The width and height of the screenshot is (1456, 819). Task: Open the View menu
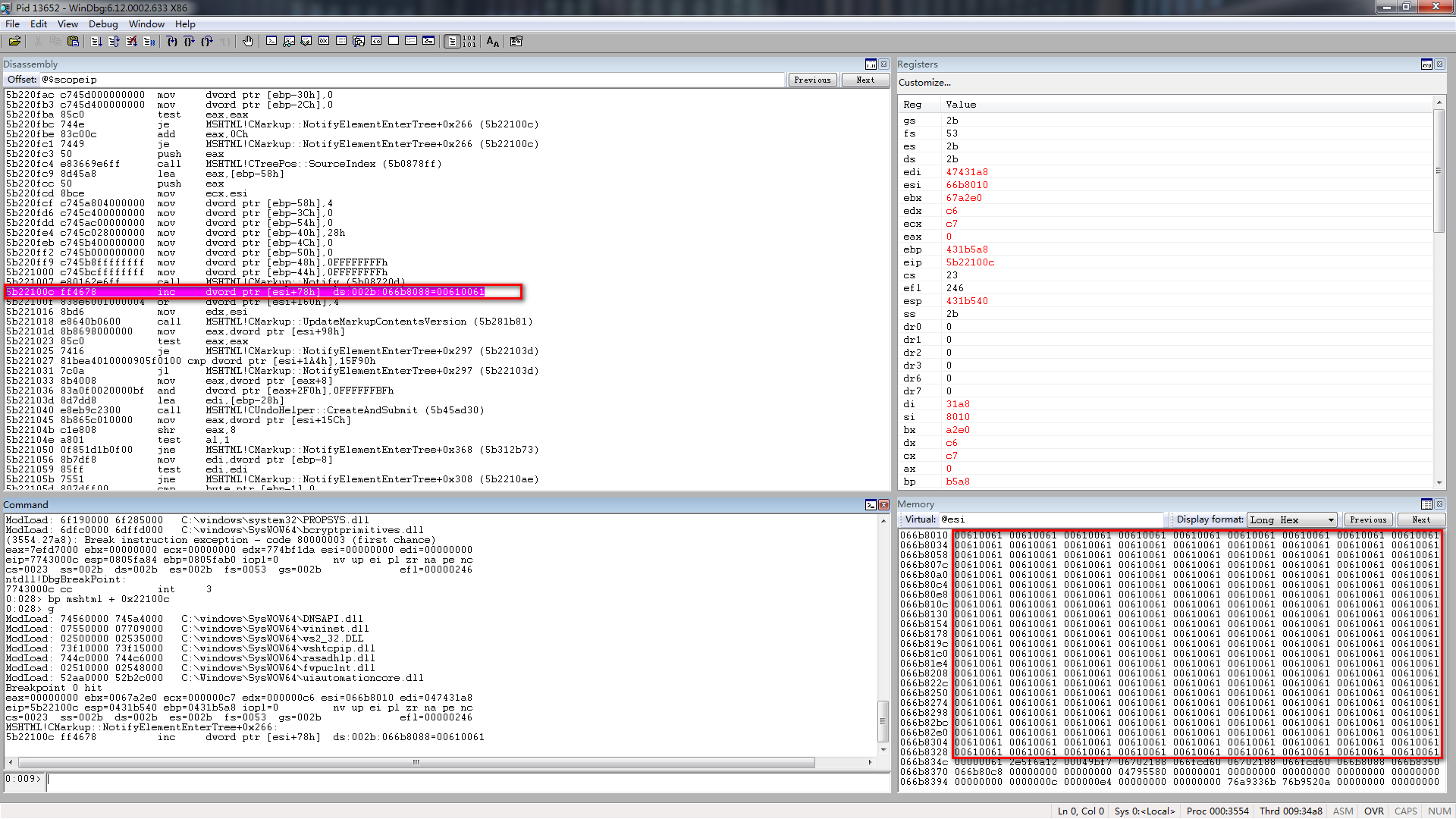tap(67, 24)
